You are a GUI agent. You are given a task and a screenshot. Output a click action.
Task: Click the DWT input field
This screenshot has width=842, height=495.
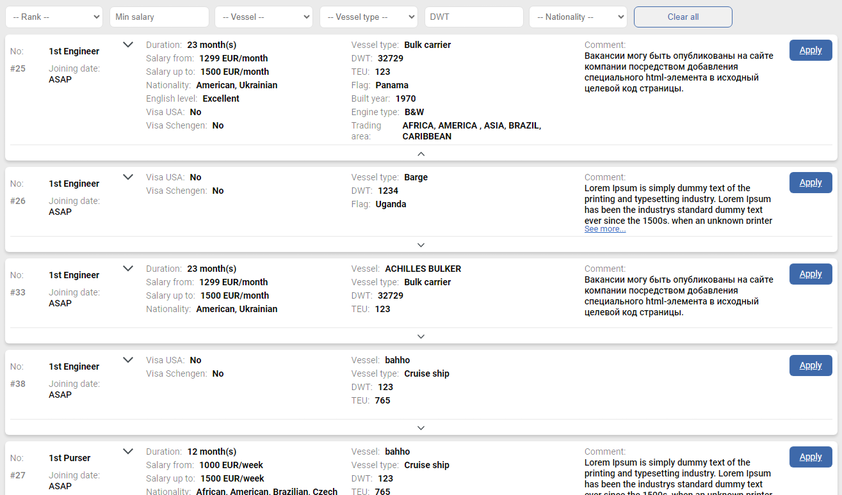473,17
